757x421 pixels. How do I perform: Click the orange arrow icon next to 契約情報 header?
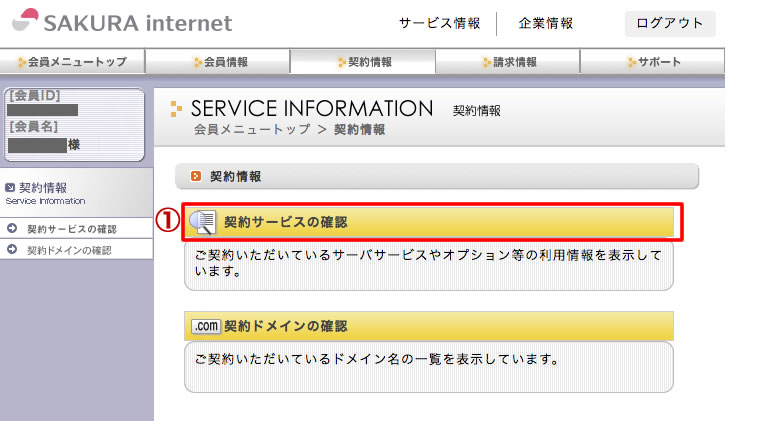click(196, 176)
